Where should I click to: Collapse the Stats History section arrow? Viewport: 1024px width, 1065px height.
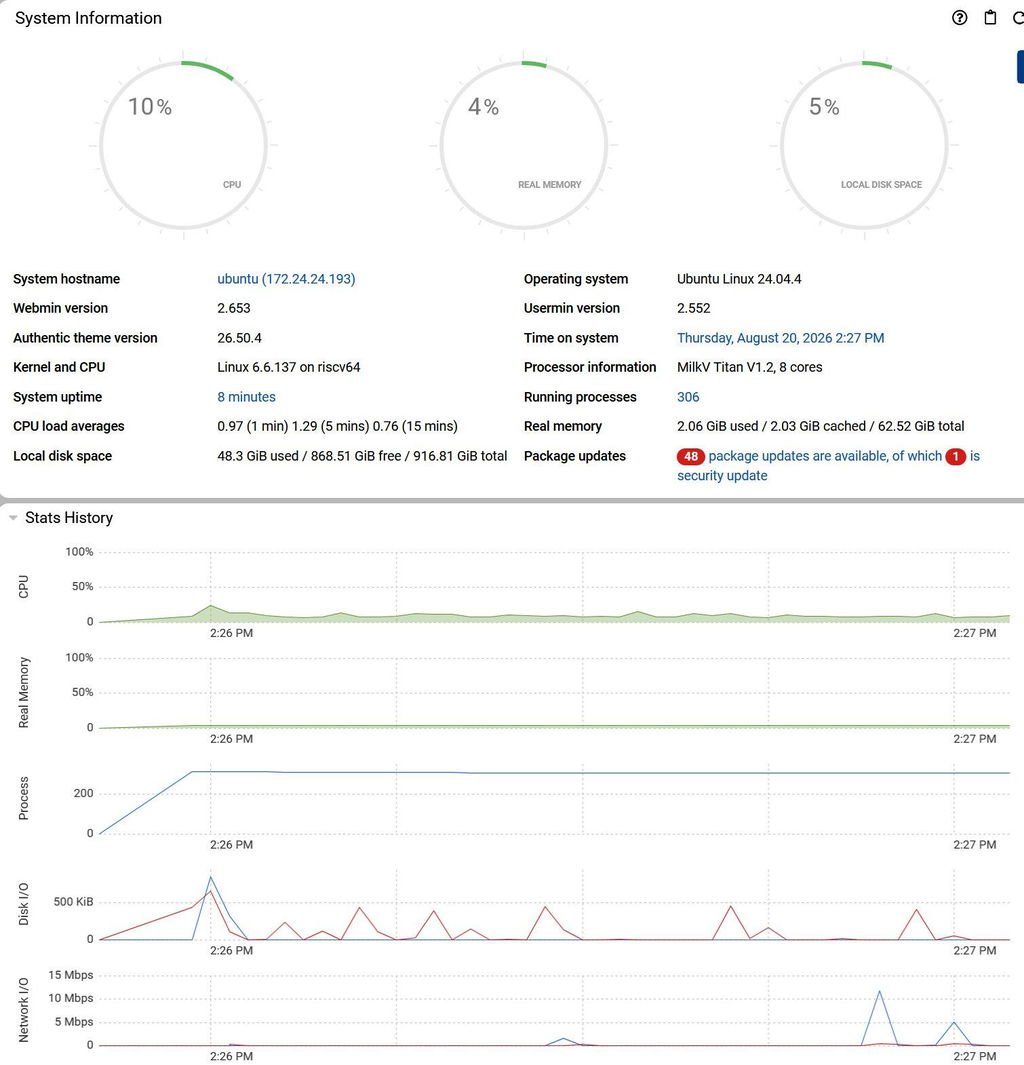pos(13,518)
